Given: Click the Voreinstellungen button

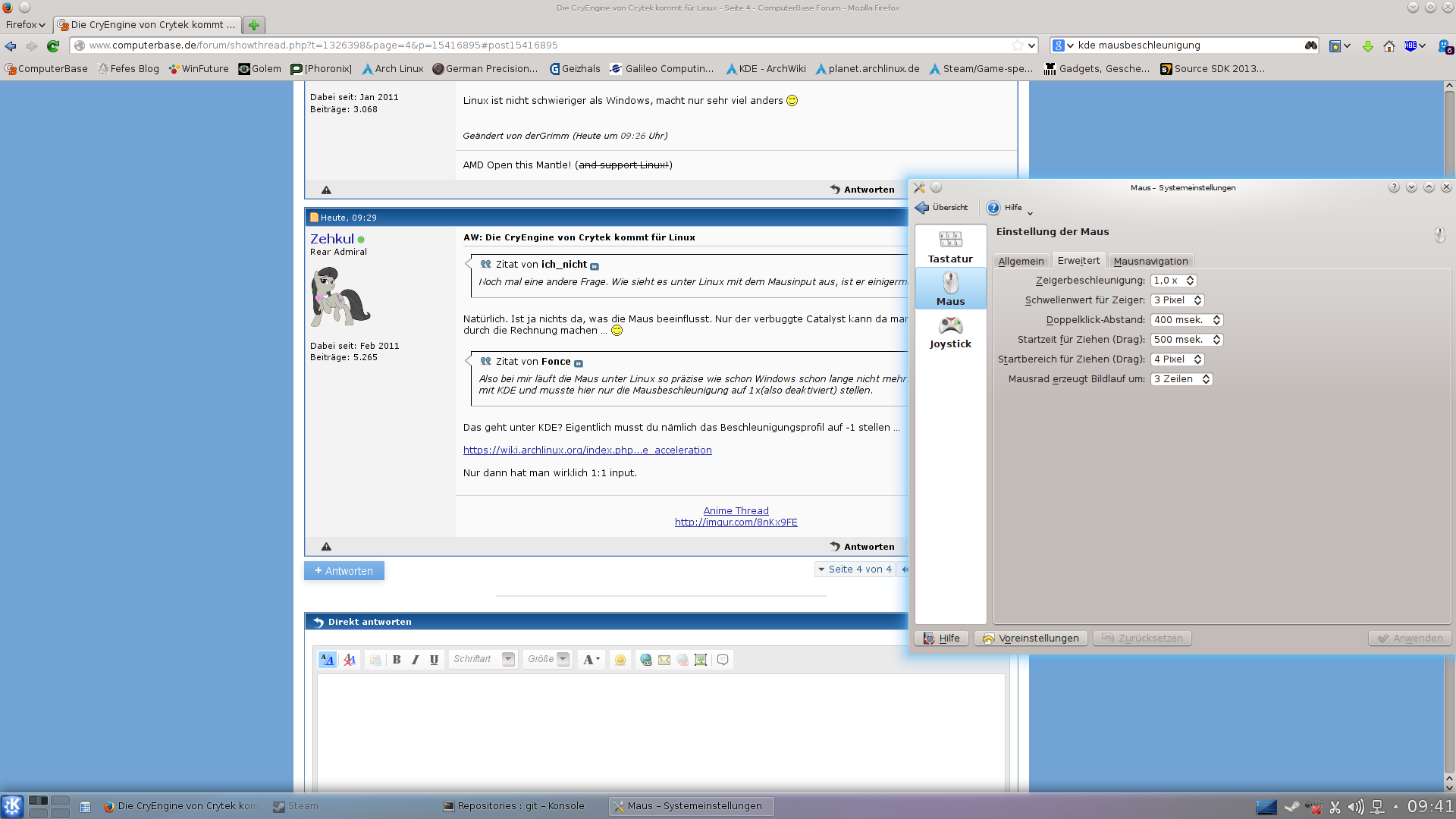Looking at the screenshot, I should (1031, 638).
